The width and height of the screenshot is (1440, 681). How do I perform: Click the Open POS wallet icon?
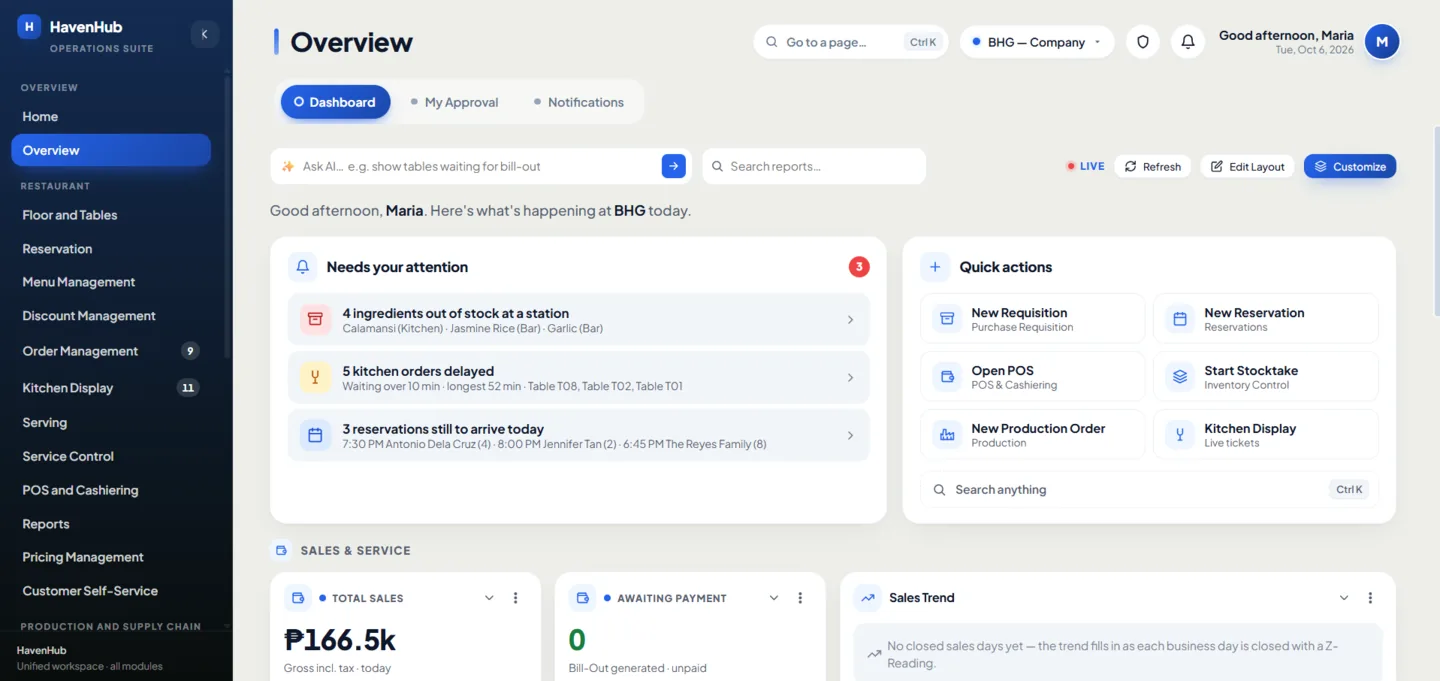click(946, 377)
